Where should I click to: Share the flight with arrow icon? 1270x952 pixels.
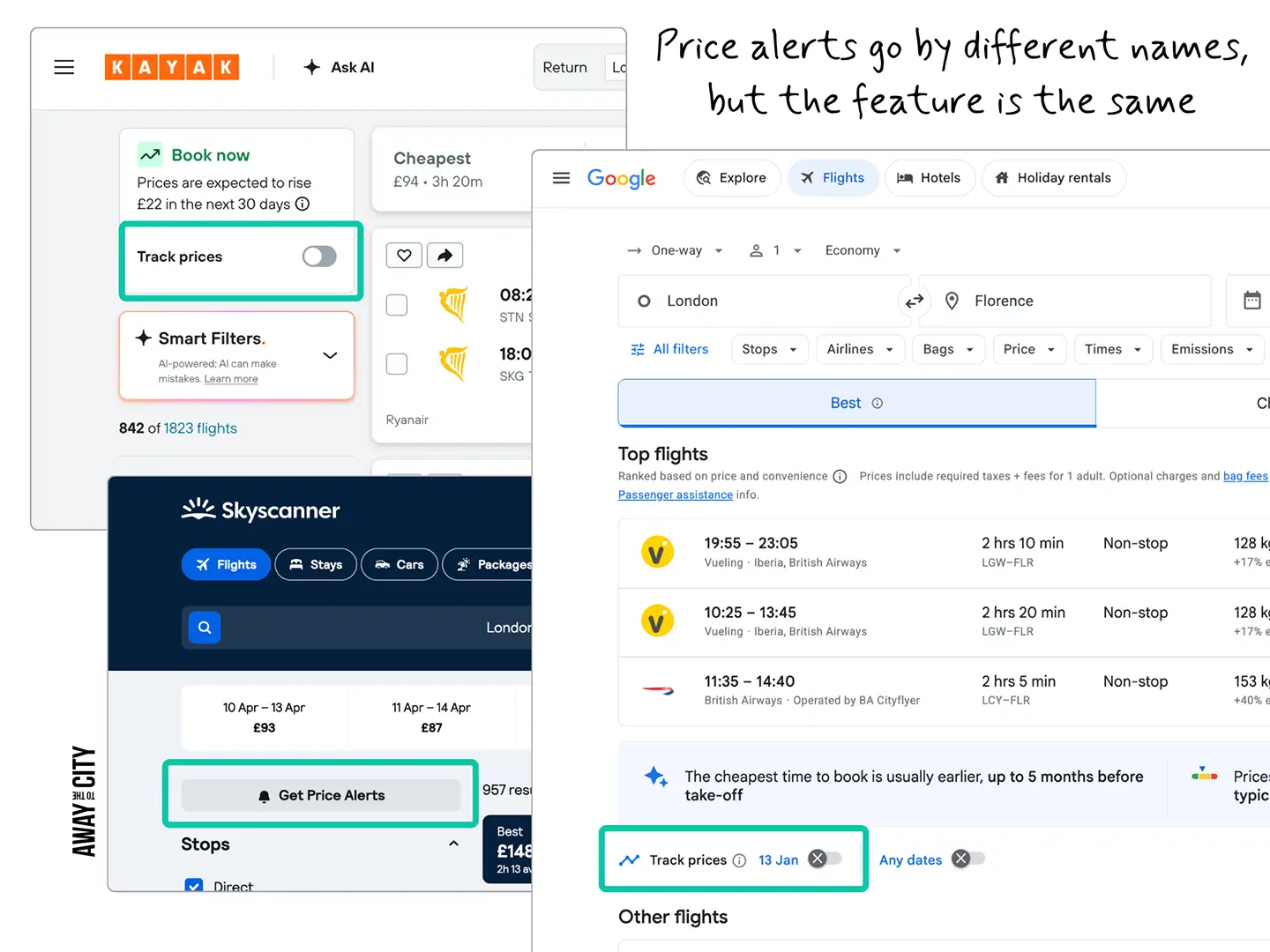pos(445,256)
